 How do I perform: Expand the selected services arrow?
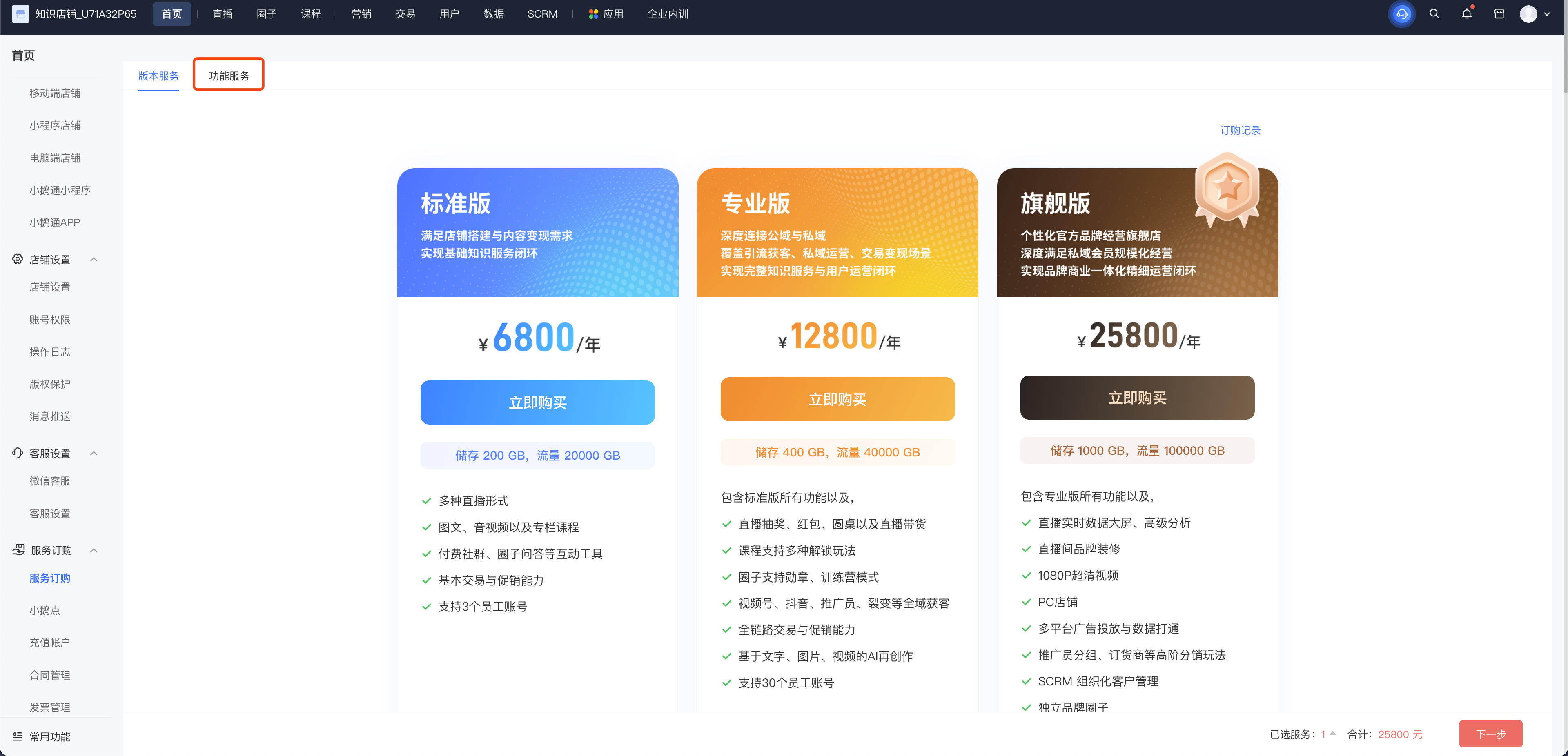point(1332,734)
